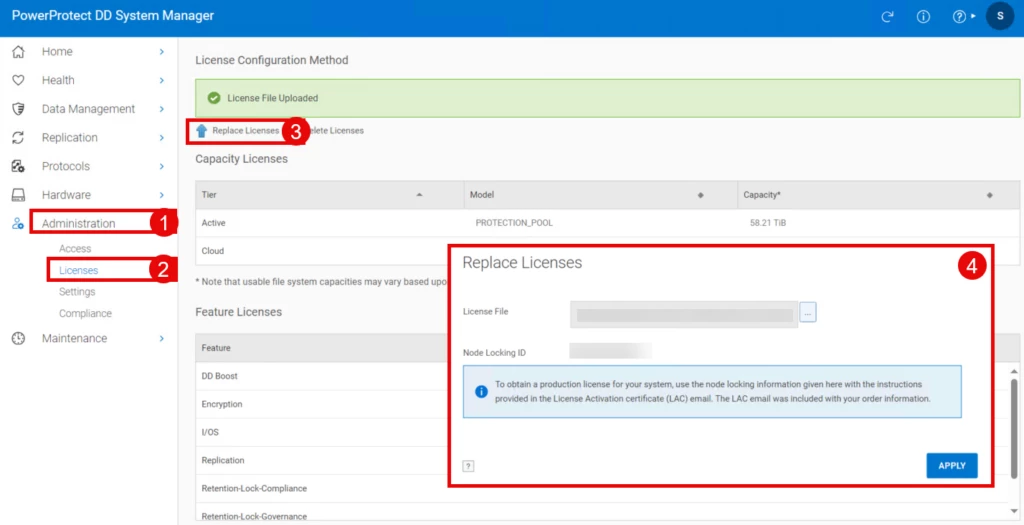Screen dimensions: 1024x525
Task: Click the Replace Licenses upload arrow icon
Action: (x=202, y=131)
